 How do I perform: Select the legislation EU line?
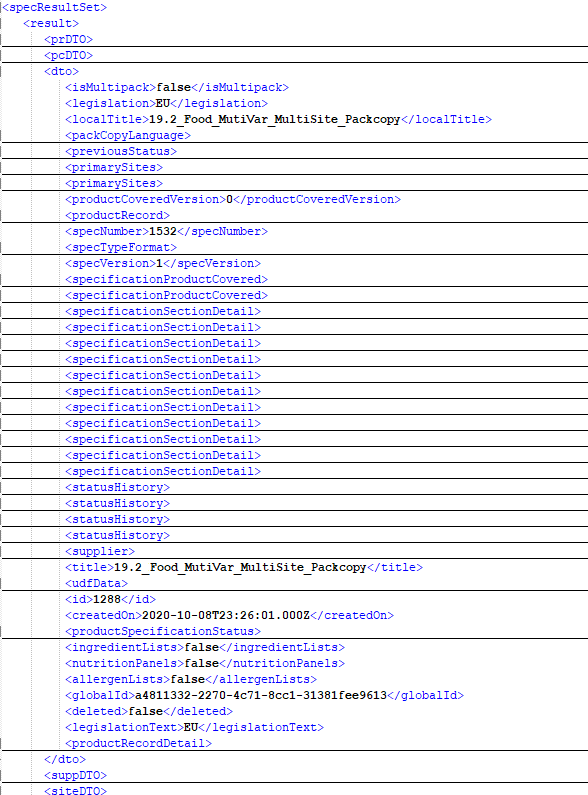[166, 103]
